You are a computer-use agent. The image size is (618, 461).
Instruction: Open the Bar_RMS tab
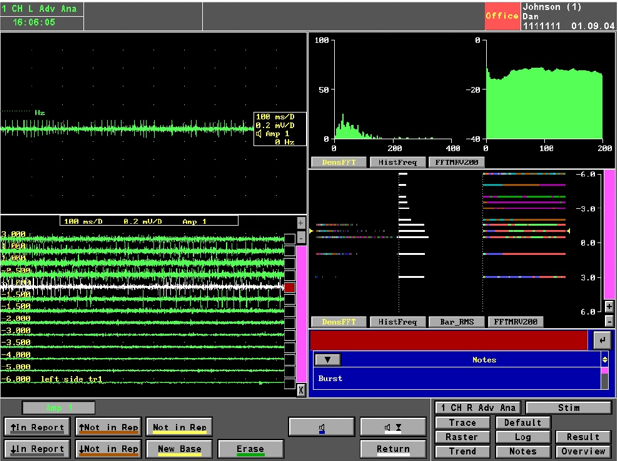(456, 322)
